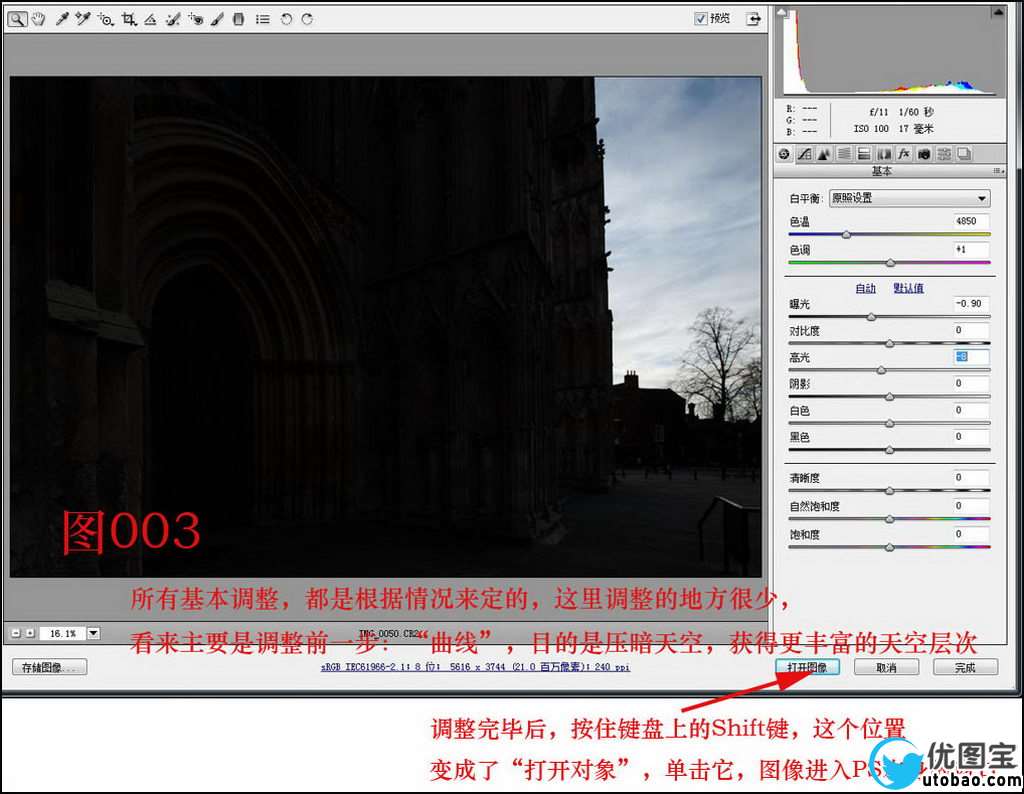The width and height of the screenshot is (1024, 794).
Task: Click the 完成 done button
Action: (965, 667)
